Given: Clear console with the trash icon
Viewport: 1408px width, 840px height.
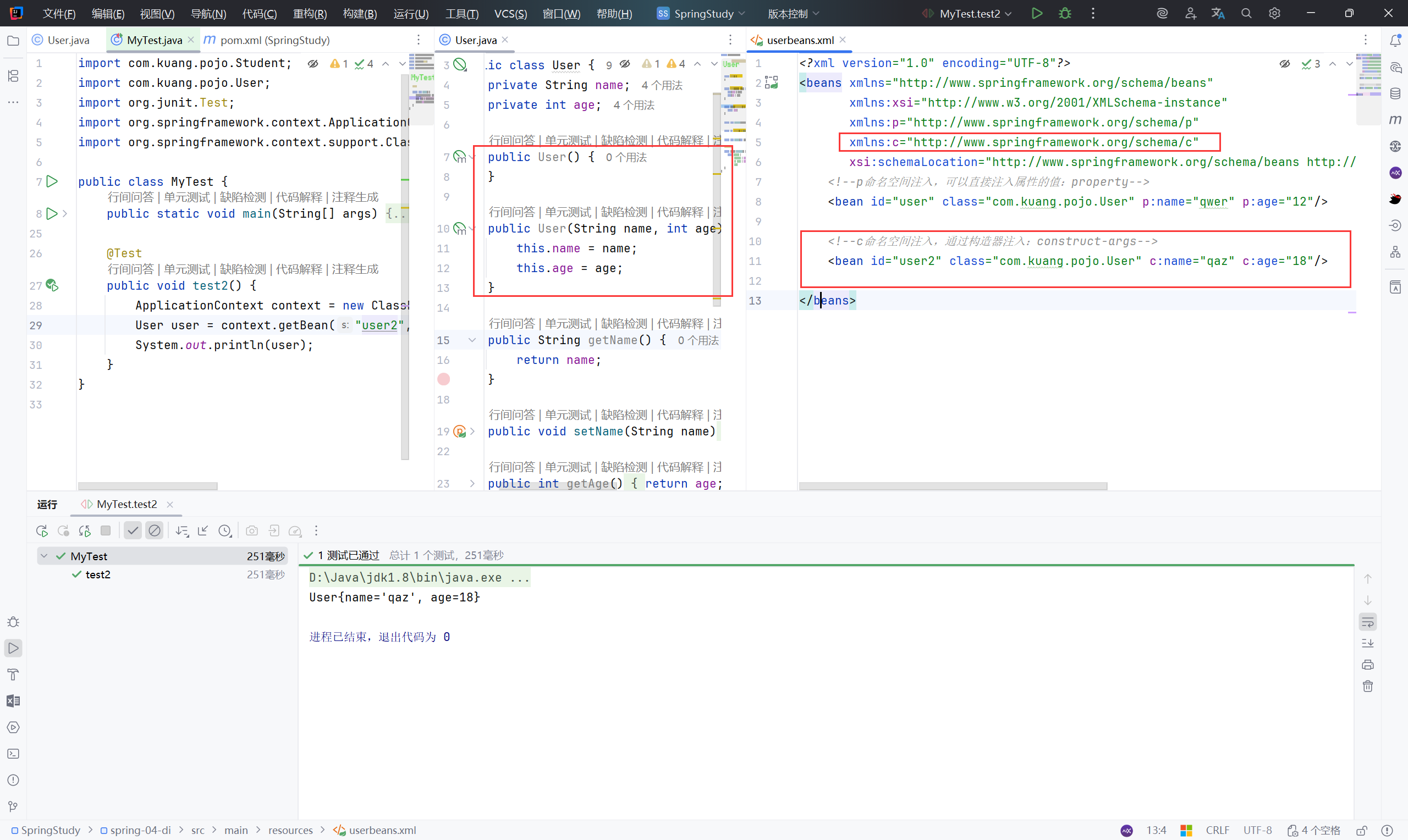Looking at the screenshot, I should (x=1368, y=686).
